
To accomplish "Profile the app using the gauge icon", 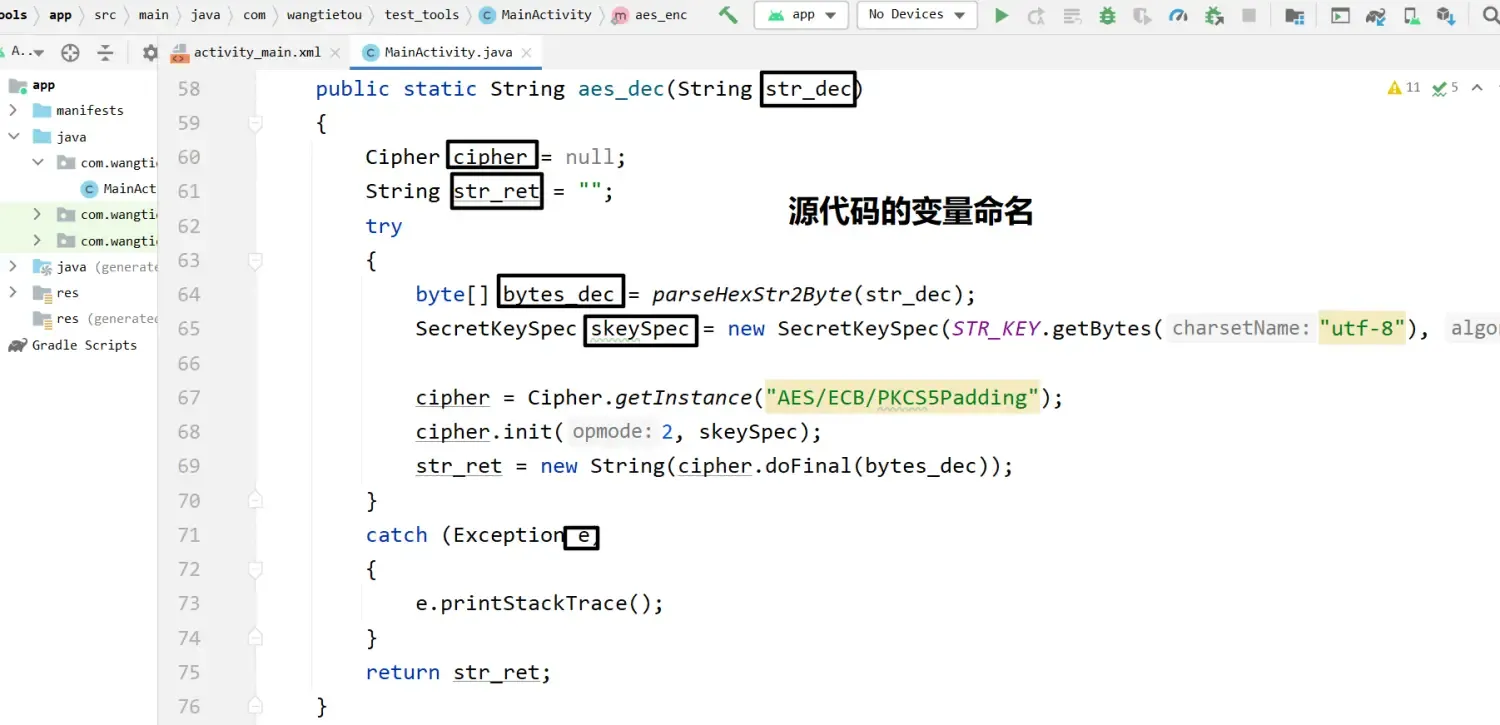I will (x=1179, y=15).
